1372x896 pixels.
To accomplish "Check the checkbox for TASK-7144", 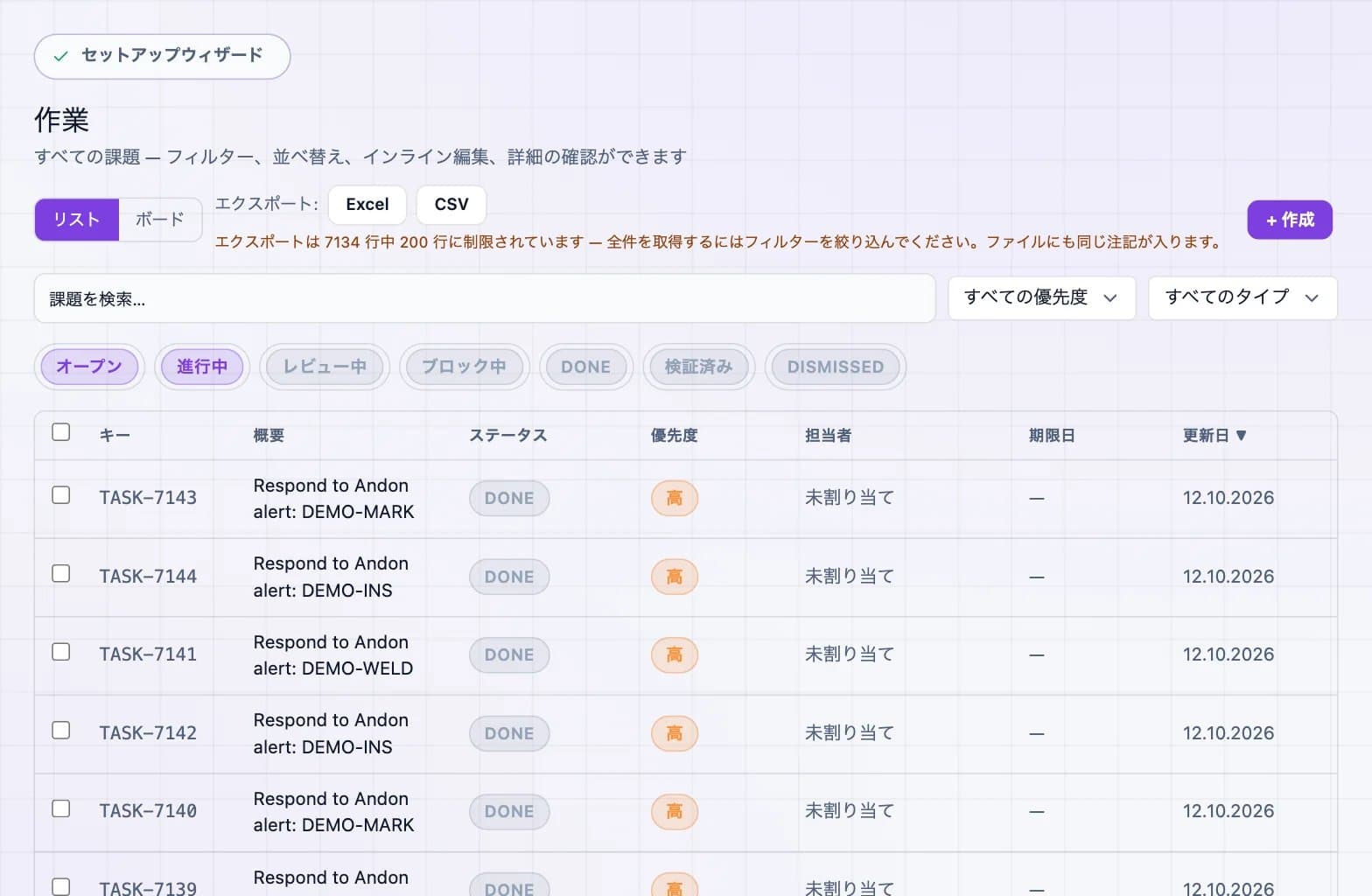I will click(x=60, y=573).
